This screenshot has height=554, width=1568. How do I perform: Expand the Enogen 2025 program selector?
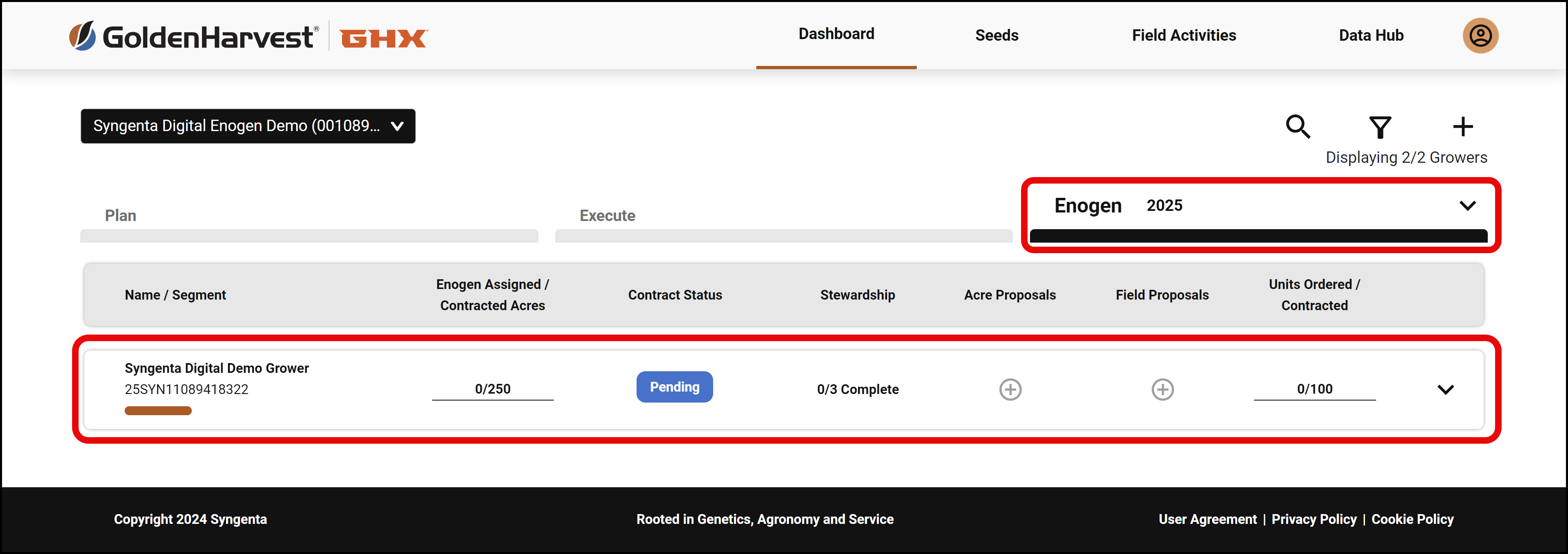coord(1261,206)
